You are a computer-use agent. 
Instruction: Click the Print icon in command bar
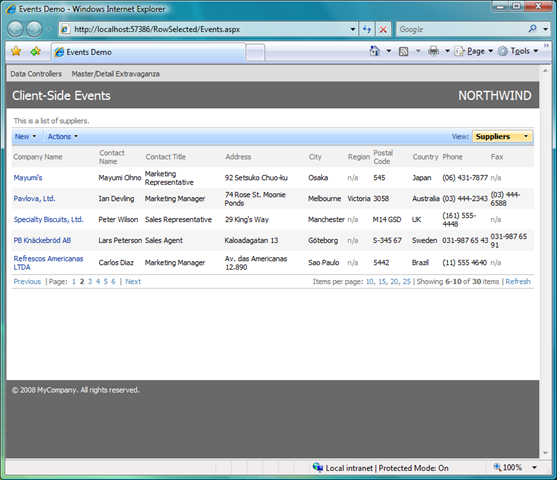click(433, 51)
